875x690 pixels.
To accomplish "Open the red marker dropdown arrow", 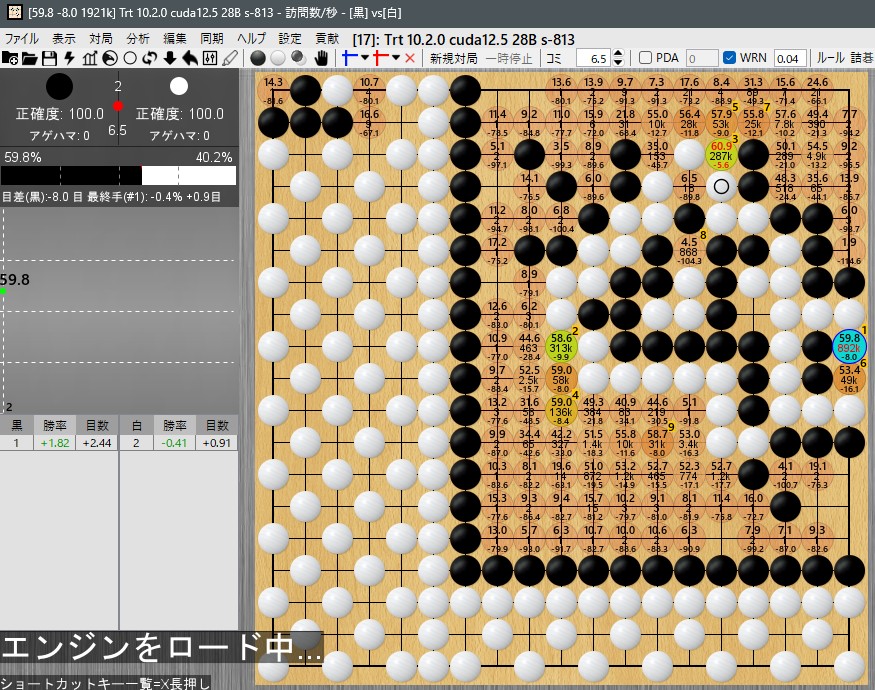I will (x=396, y=58).
